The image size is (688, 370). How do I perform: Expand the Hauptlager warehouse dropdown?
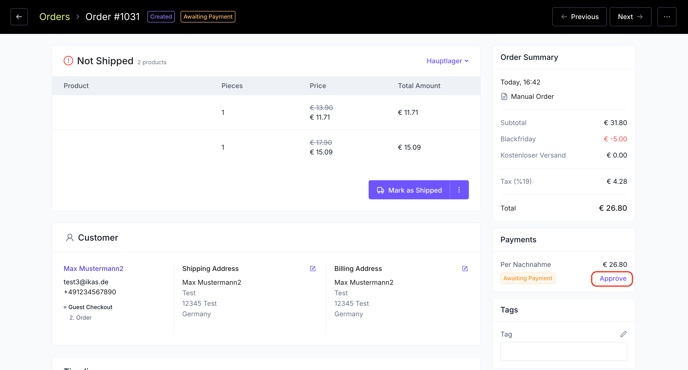[448, 61]
